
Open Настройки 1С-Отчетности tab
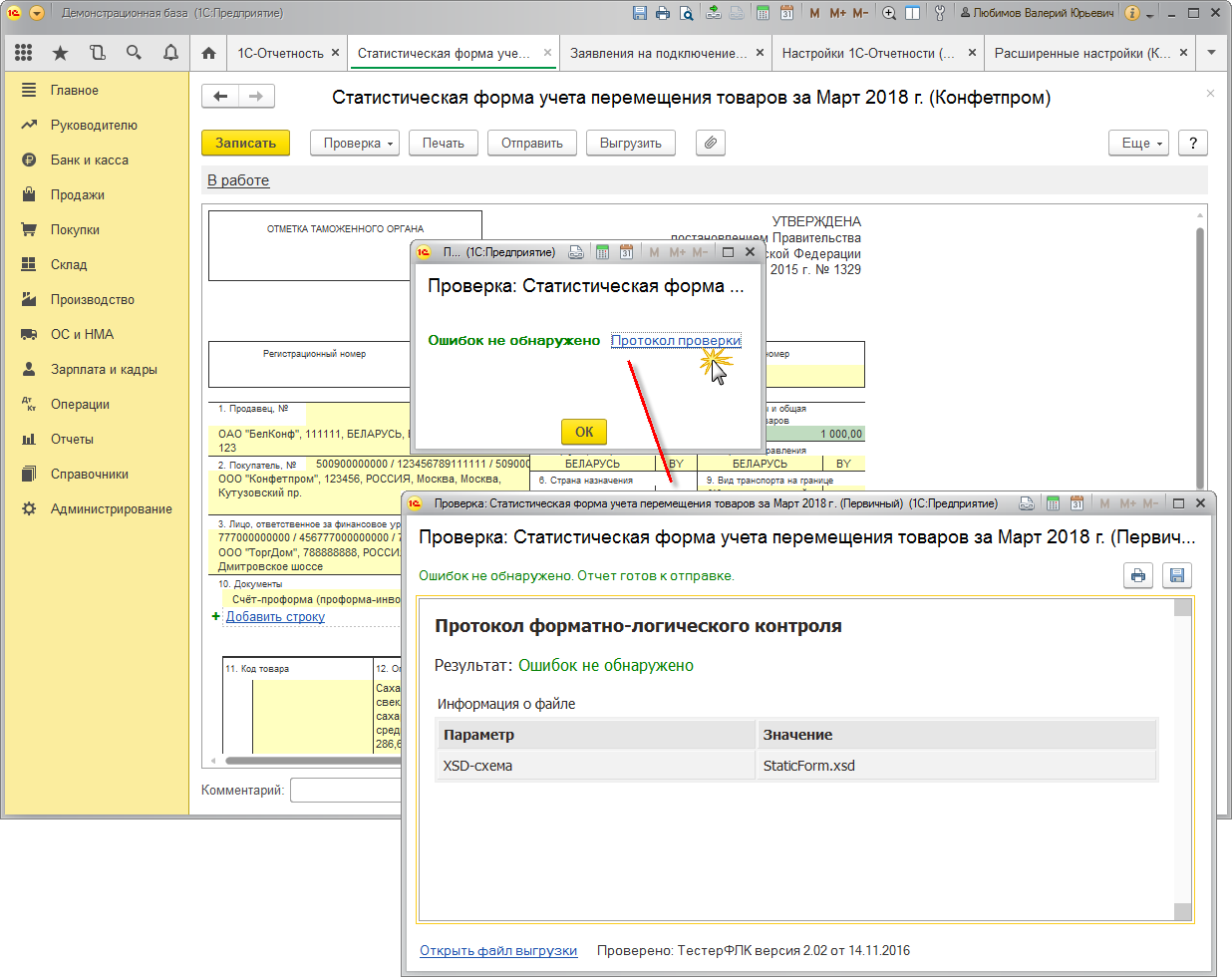point(867,53)
